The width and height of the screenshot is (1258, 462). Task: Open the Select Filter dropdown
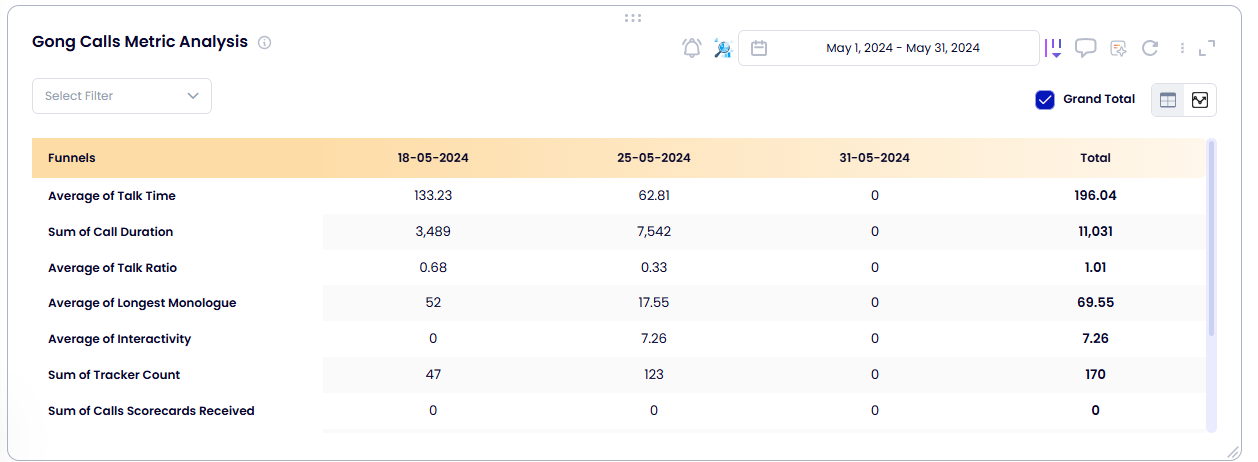[122, 96]
